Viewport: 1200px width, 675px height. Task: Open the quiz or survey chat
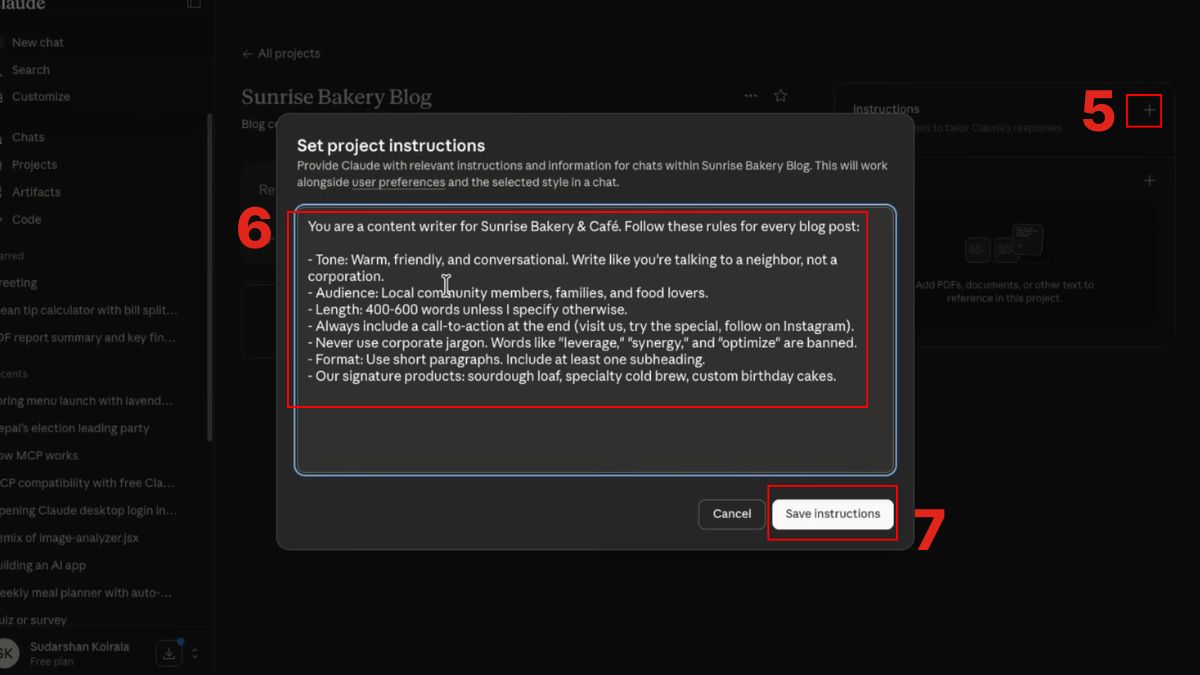35,620
